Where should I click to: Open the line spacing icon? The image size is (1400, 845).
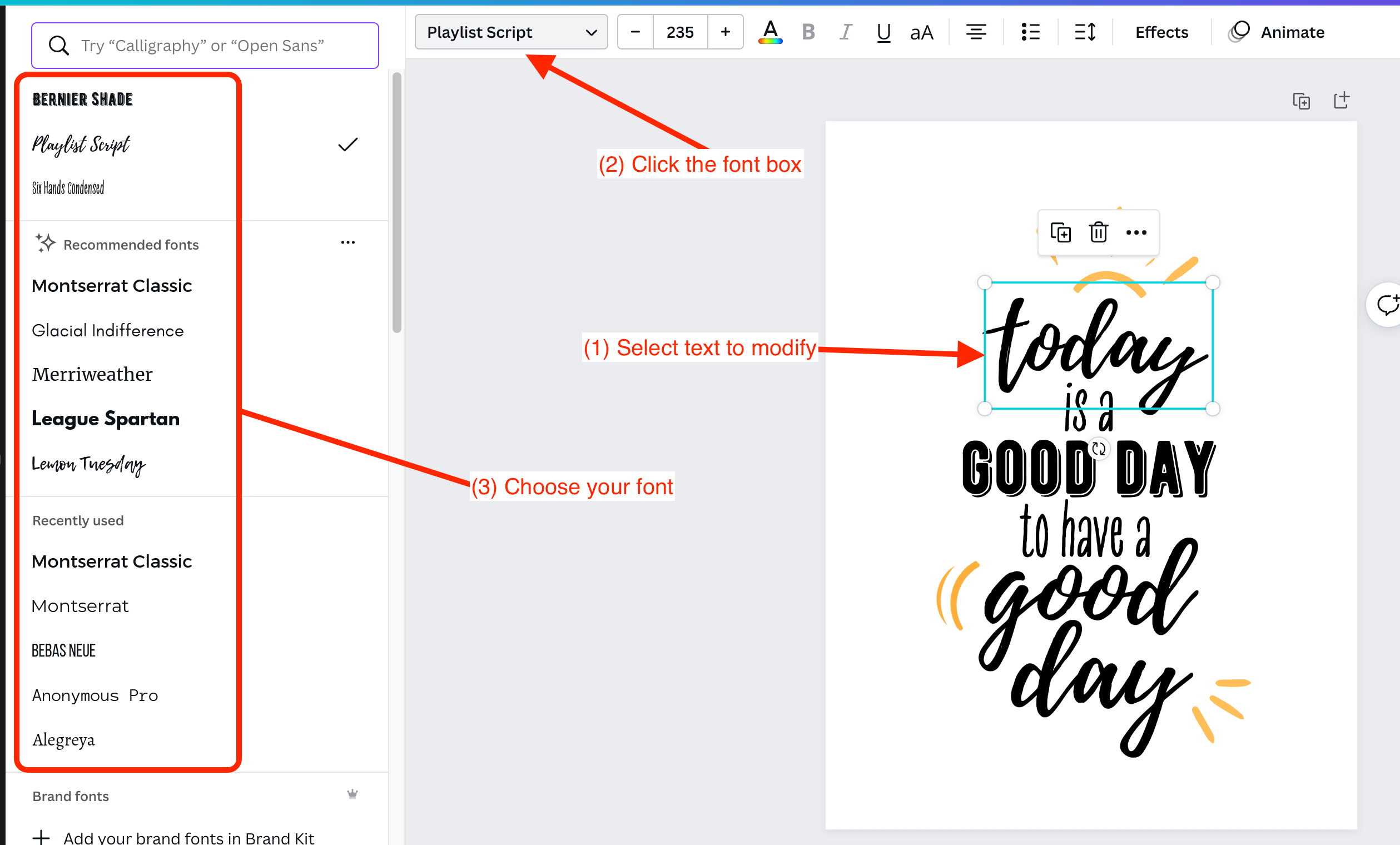point(1084,32)
